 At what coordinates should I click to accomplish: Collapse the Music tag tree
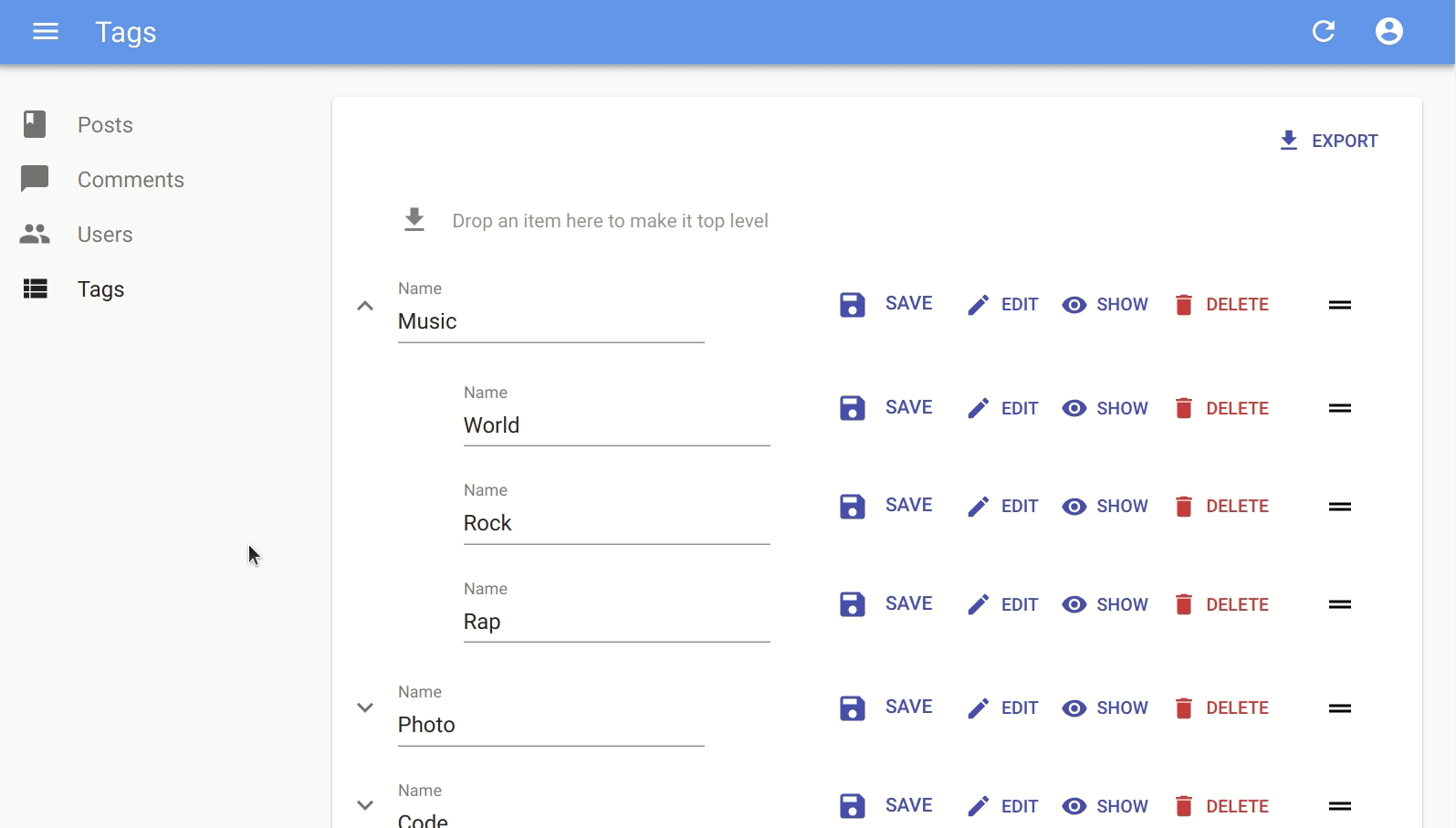click(365, 306)
